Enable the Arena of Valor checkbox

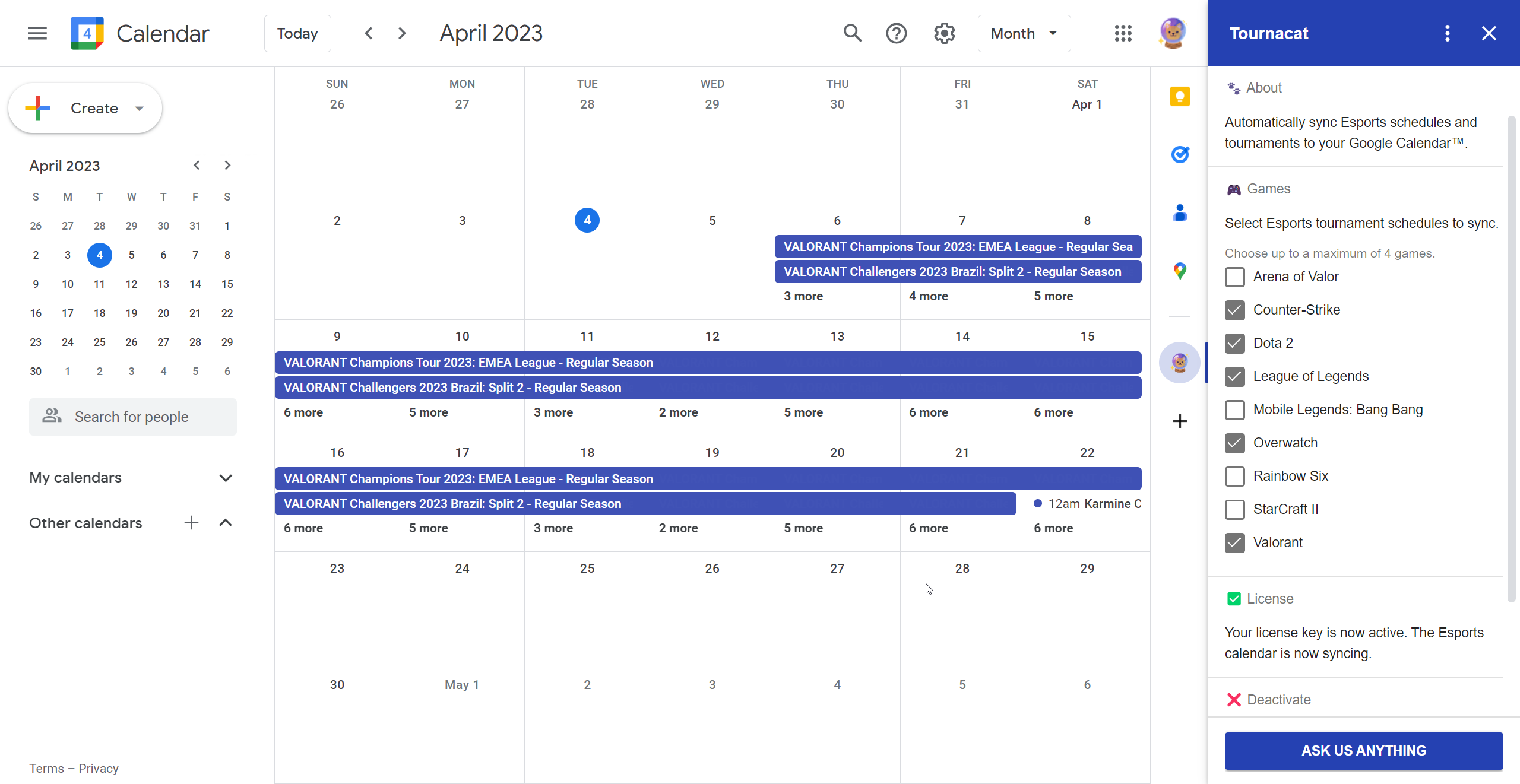click(1235, 277)
